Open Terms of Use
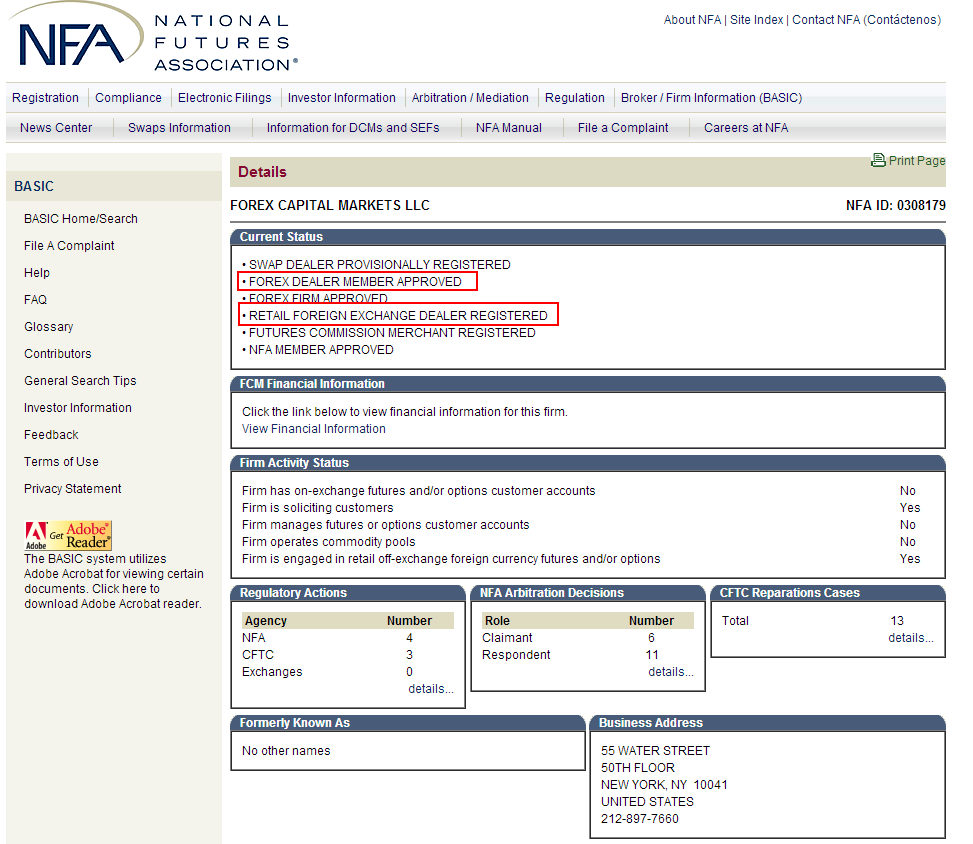 tap(61, 462)
